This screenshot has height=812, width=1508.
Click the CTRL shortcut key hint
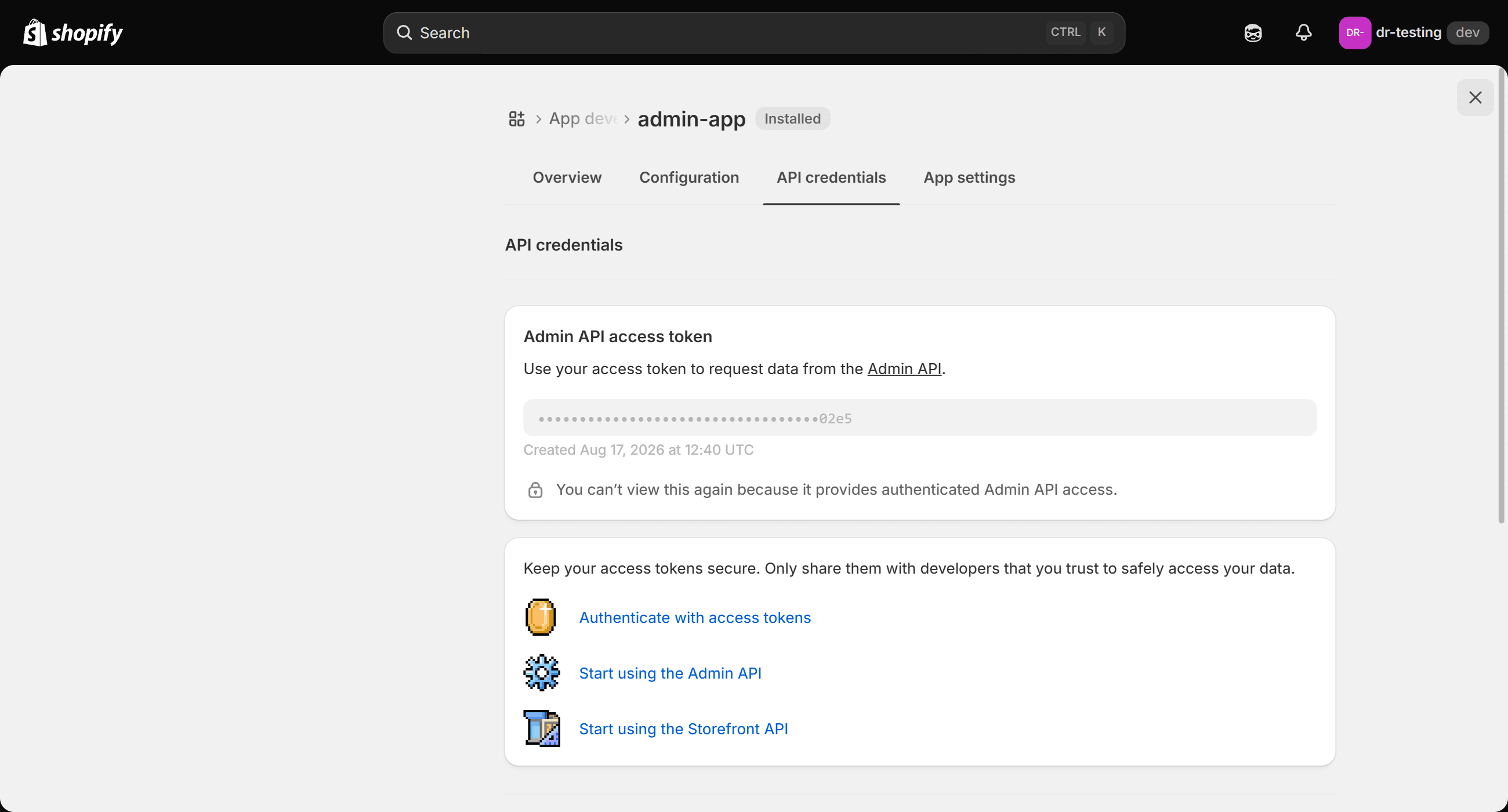pyautogui.click(x=1065, y=32)
